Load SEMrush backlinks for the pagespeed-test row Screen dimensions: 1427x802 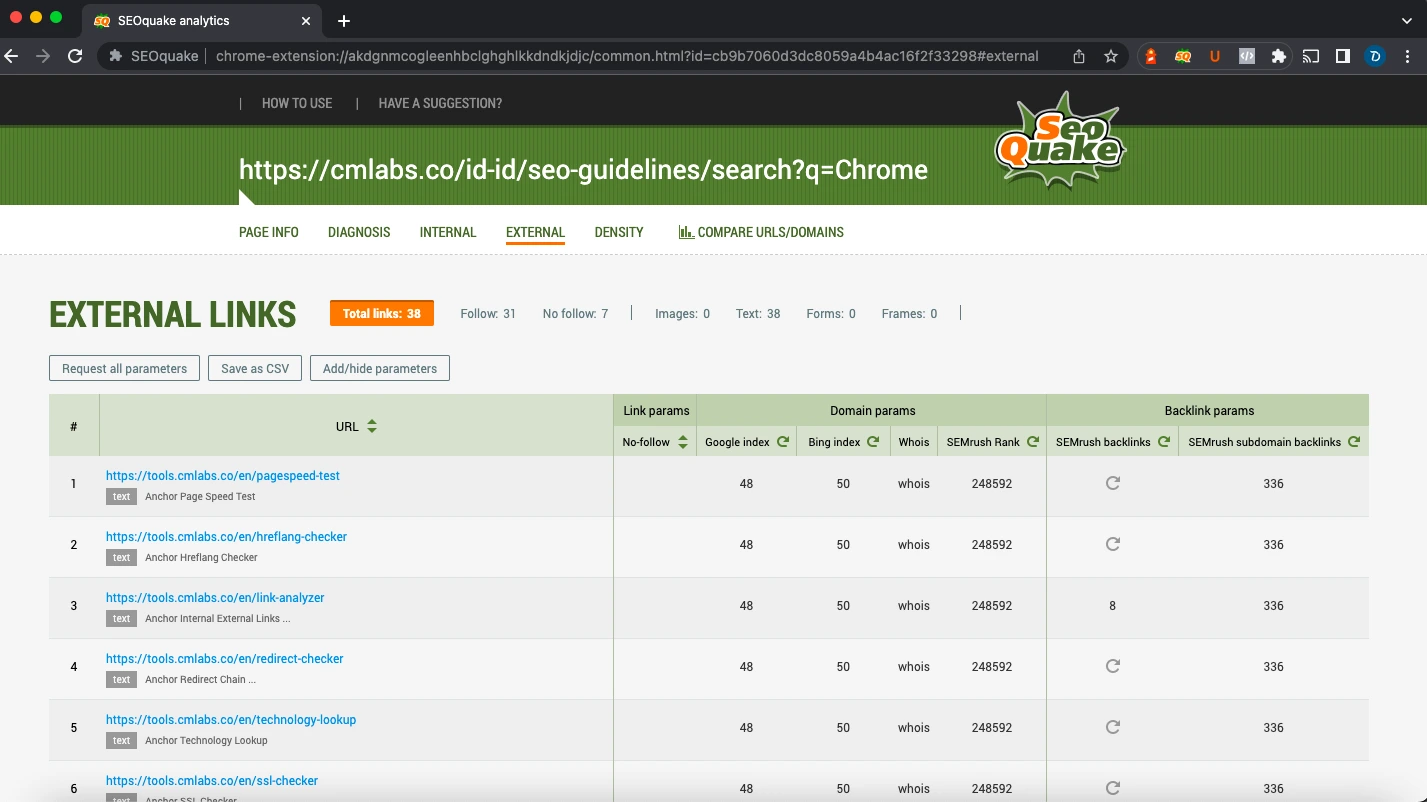click(1113, 483)
